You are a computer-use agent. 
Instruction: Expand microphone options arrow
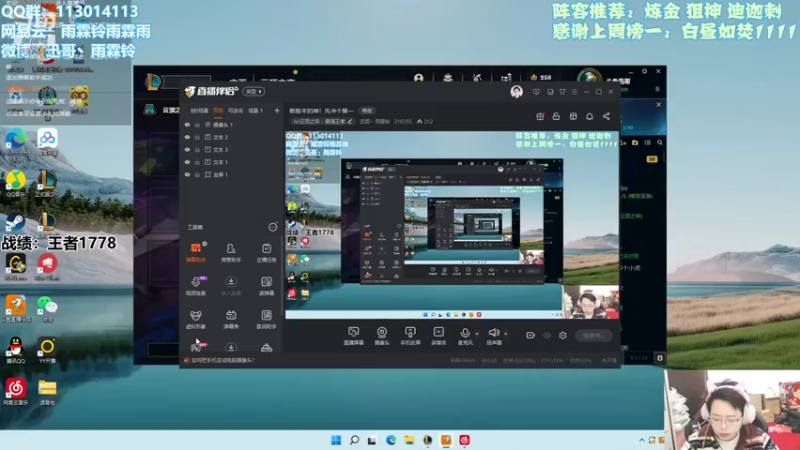pyautogui.click(x=477, y=334)
